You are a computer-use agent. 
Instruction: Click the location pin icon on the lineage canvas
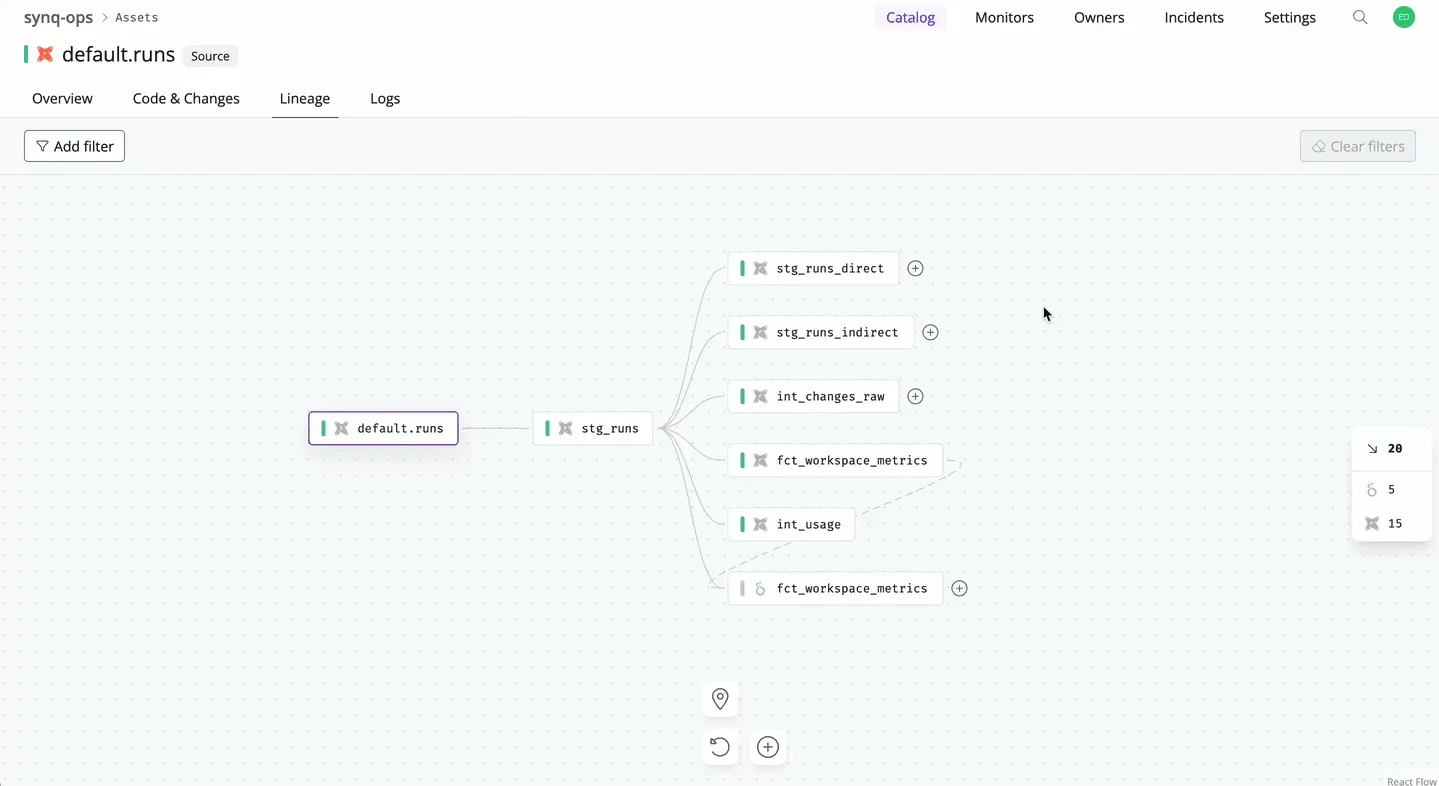[x=720, y=698]
